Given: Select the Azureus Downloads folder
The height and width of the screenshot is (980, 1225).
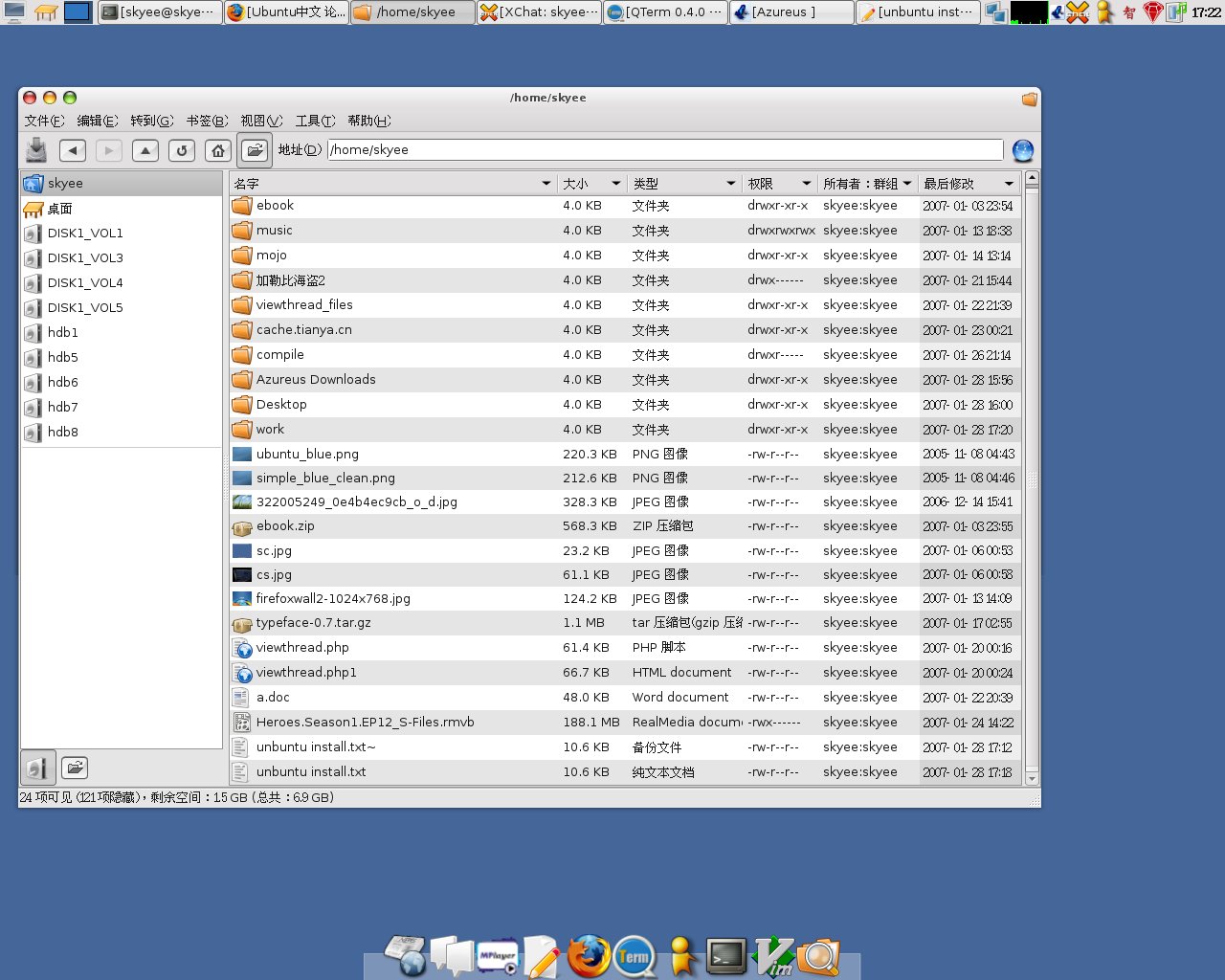Looking at the screenshot, I should [624, 380].
